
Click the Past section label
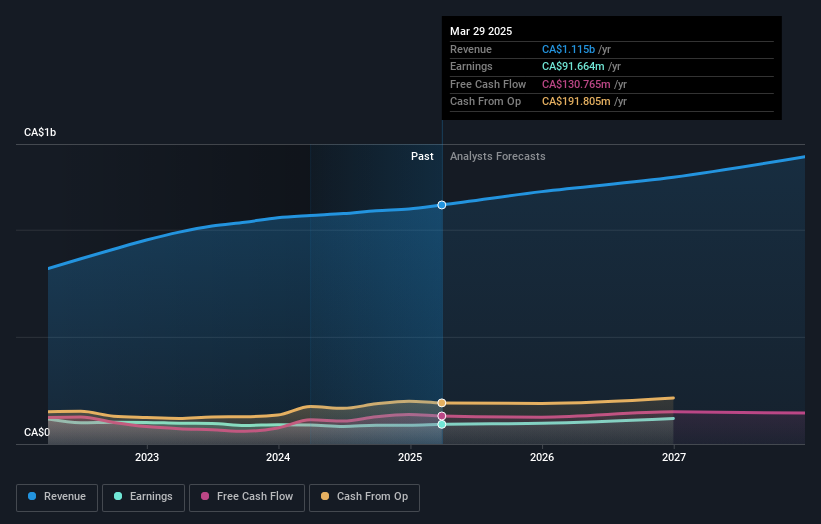pyautogui.click(x=422, y=156)
